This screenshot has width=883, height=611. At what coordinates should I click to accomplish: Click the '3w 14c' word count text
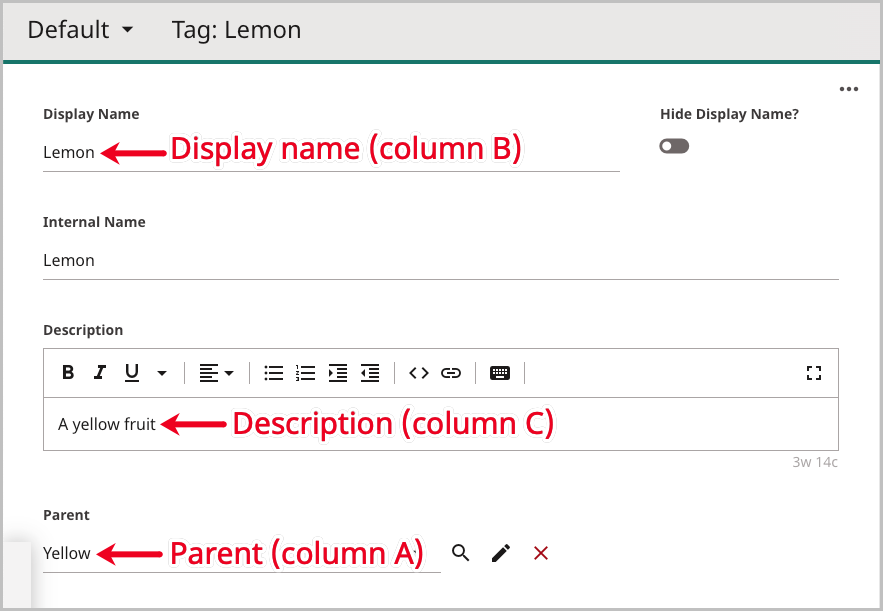click(x=815, y=462)
